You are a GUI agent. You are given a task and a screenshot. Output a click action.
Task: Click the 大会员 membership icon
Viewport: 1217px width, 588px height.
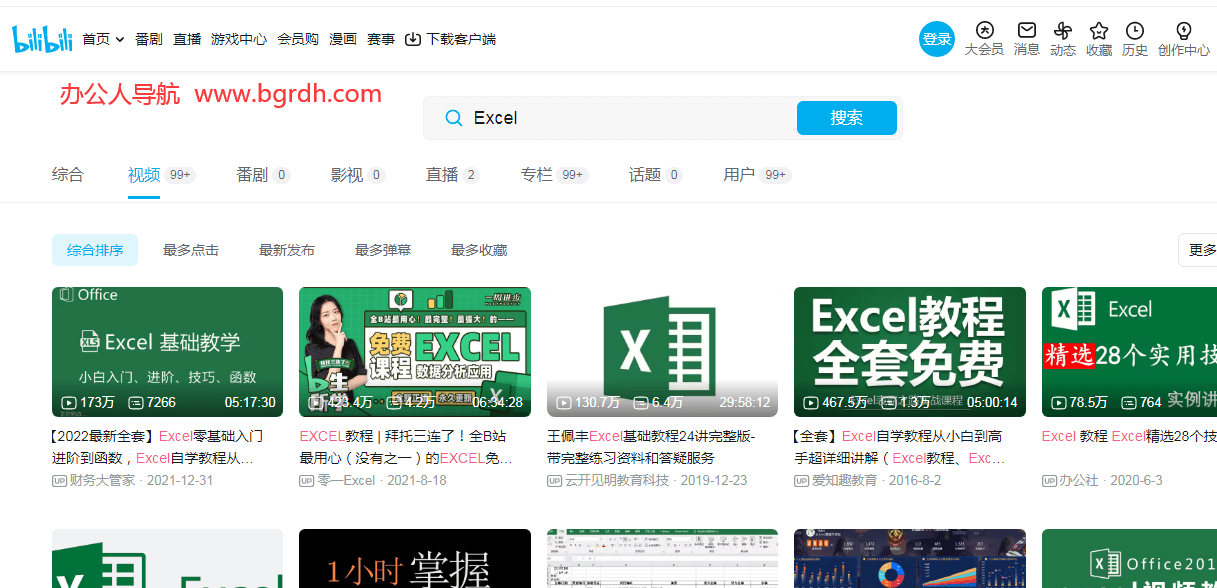984,32
